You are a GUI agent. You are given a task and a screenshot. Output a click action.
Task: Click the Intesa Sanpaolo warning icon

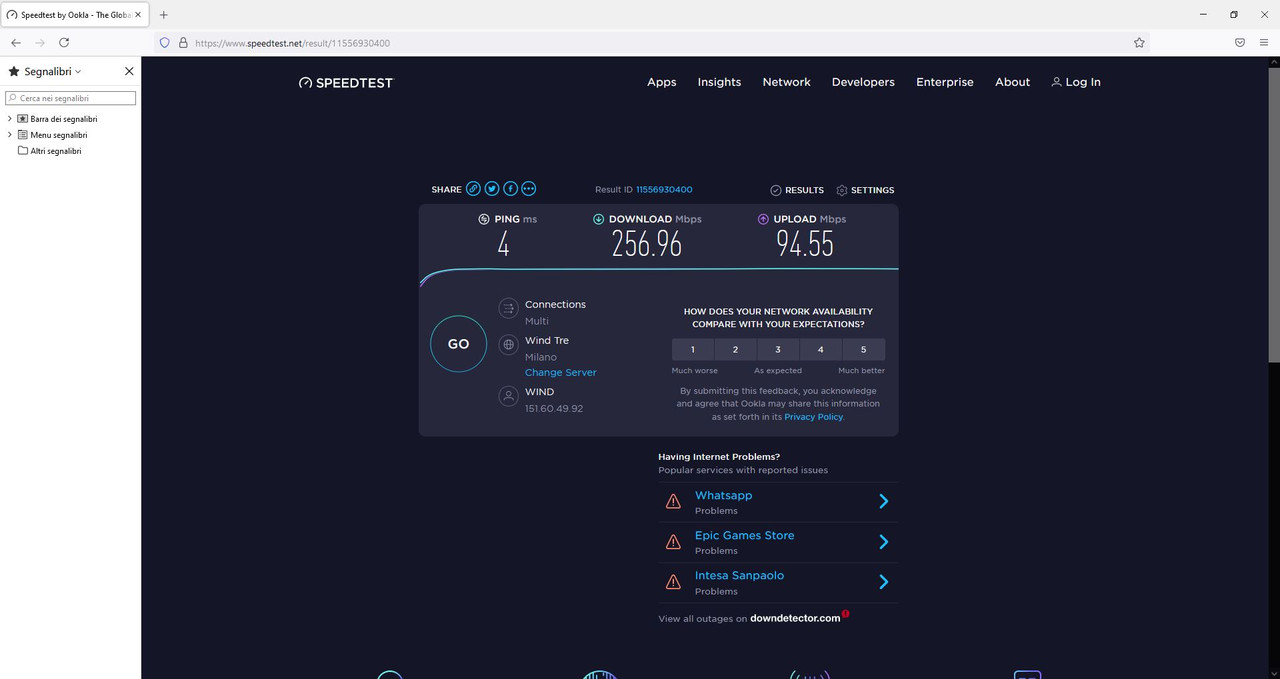[673, 582]
